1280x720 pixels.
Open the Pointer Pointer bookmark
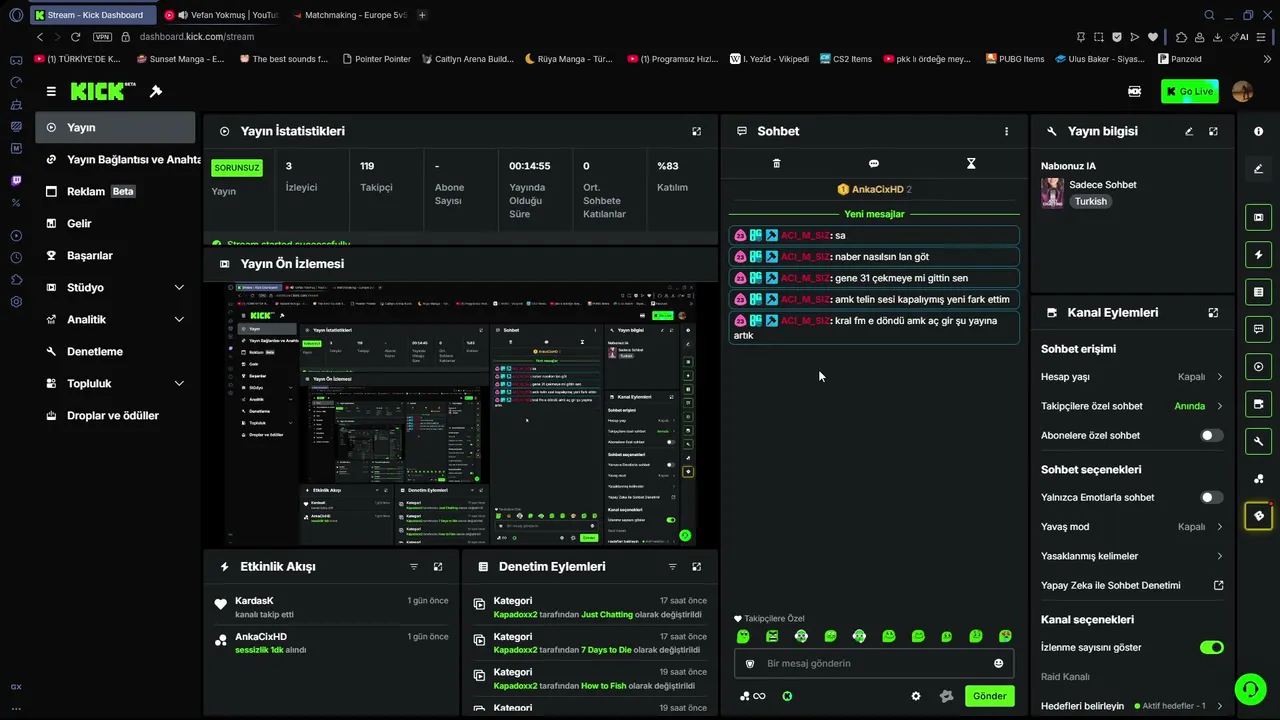(x=376, y=59)
